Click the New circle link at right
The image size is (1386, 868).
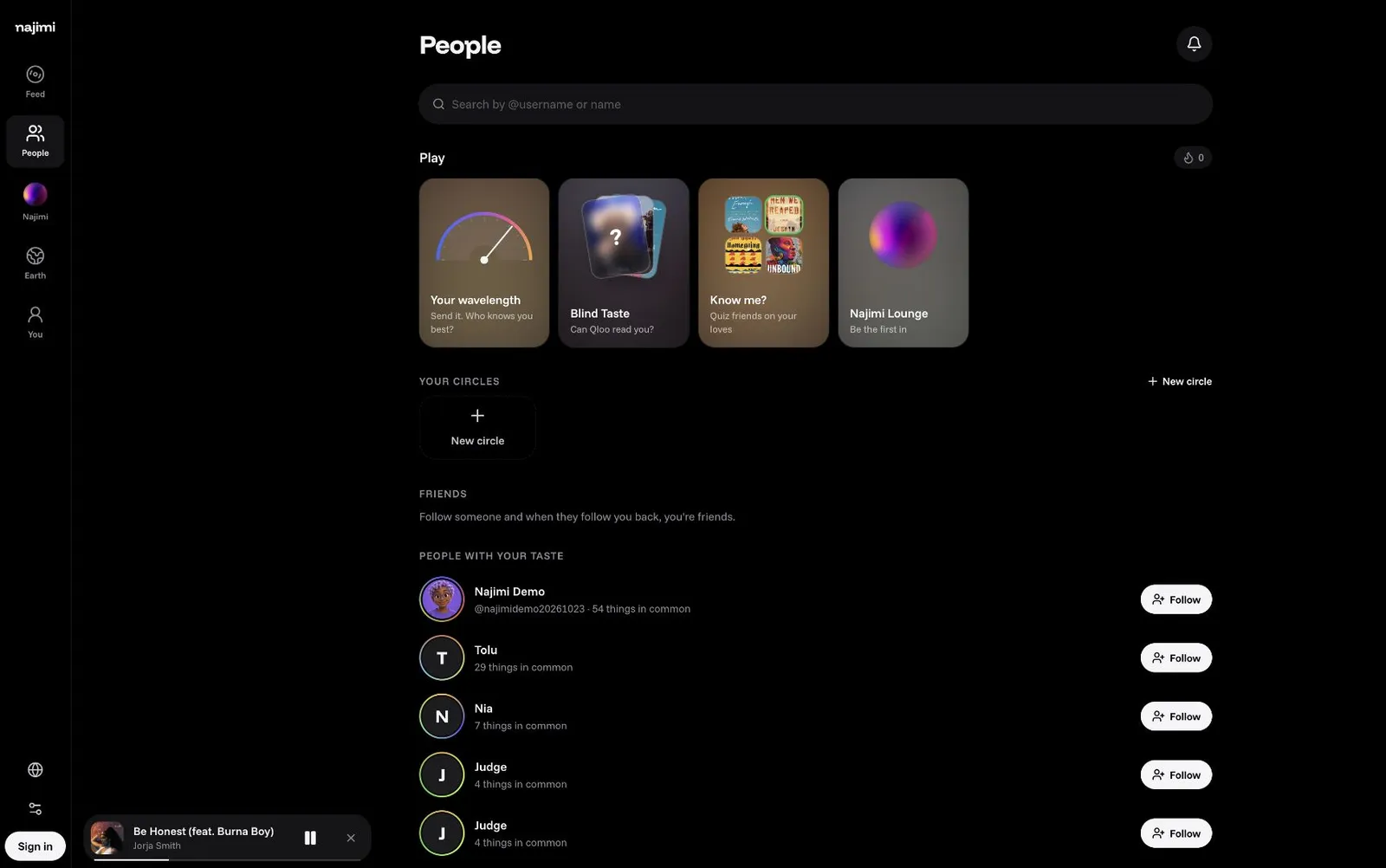click(1179, 381)
